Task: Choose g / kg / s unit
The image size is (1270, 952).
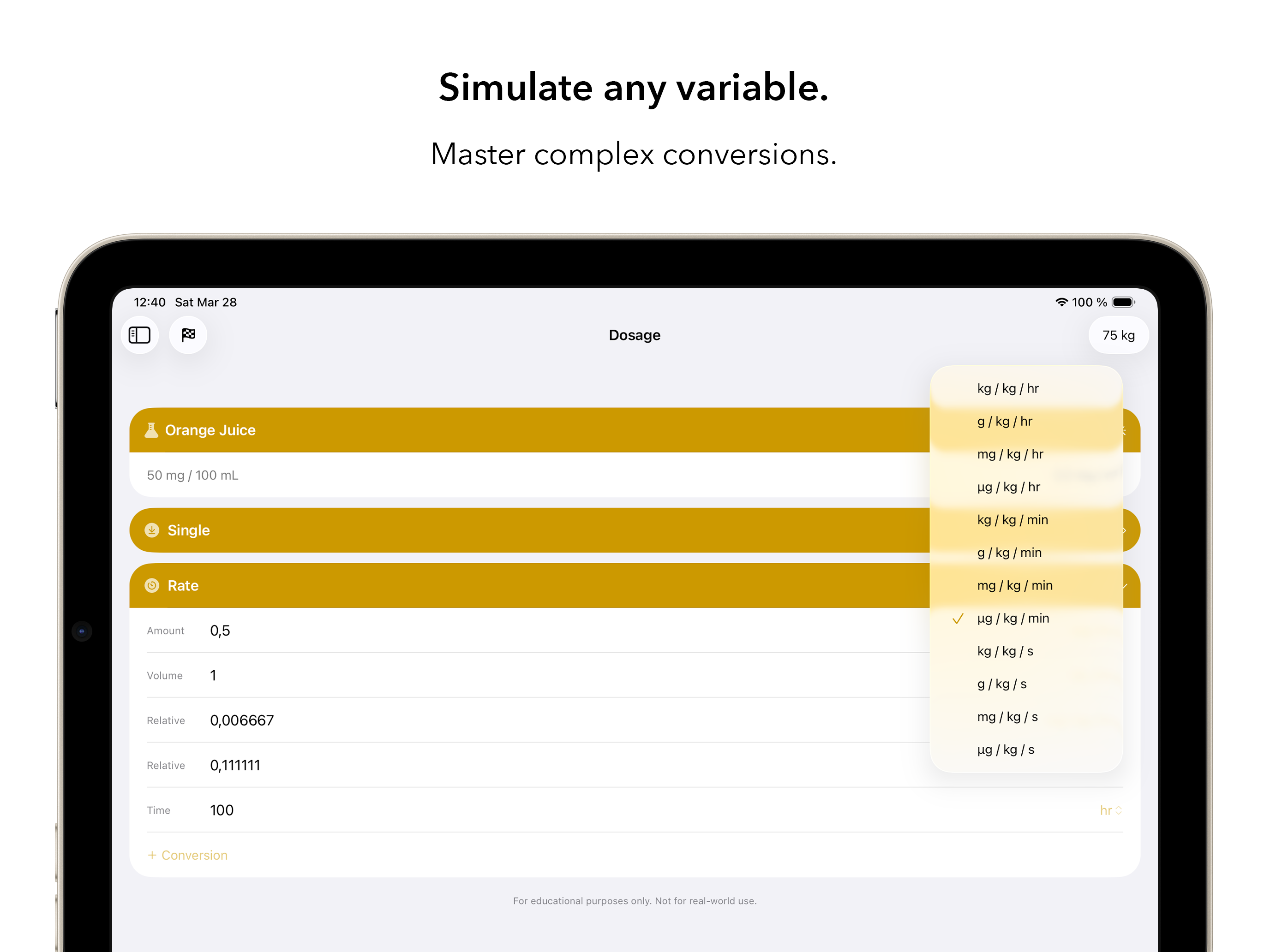Action: tap(1026, 684)
